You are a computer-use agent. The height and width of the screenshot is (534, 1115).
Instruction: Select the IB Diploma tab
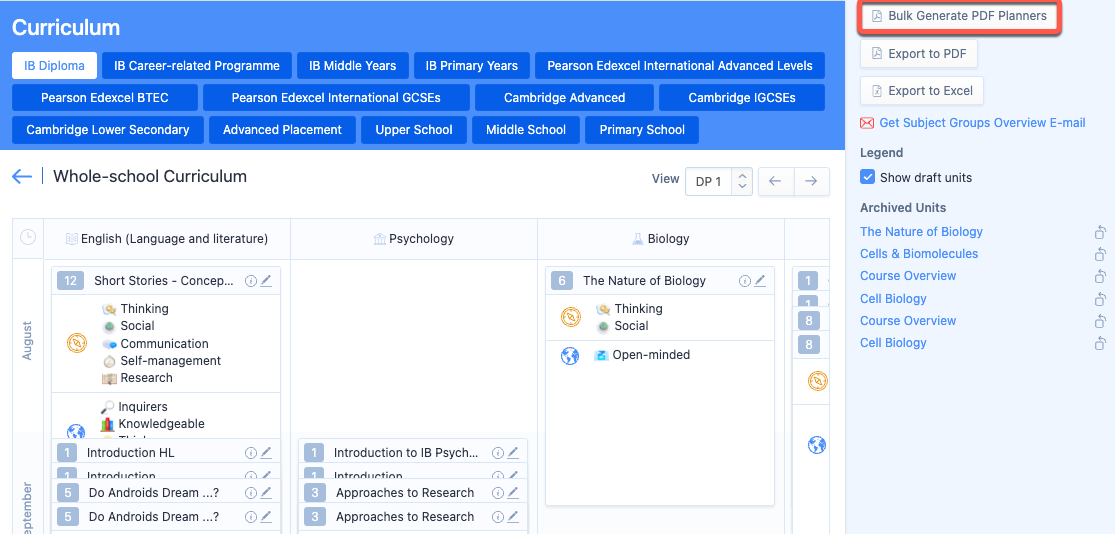coord(54,65)
